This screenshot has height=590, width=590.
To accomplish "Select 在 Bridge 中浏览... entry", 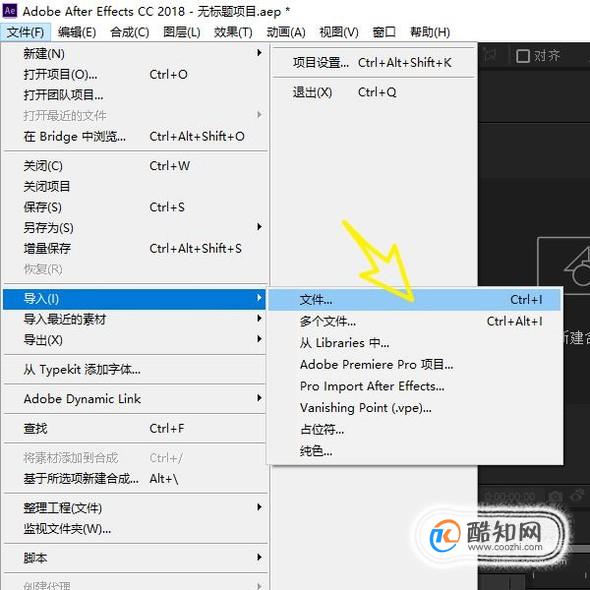I will pos(135,136).
